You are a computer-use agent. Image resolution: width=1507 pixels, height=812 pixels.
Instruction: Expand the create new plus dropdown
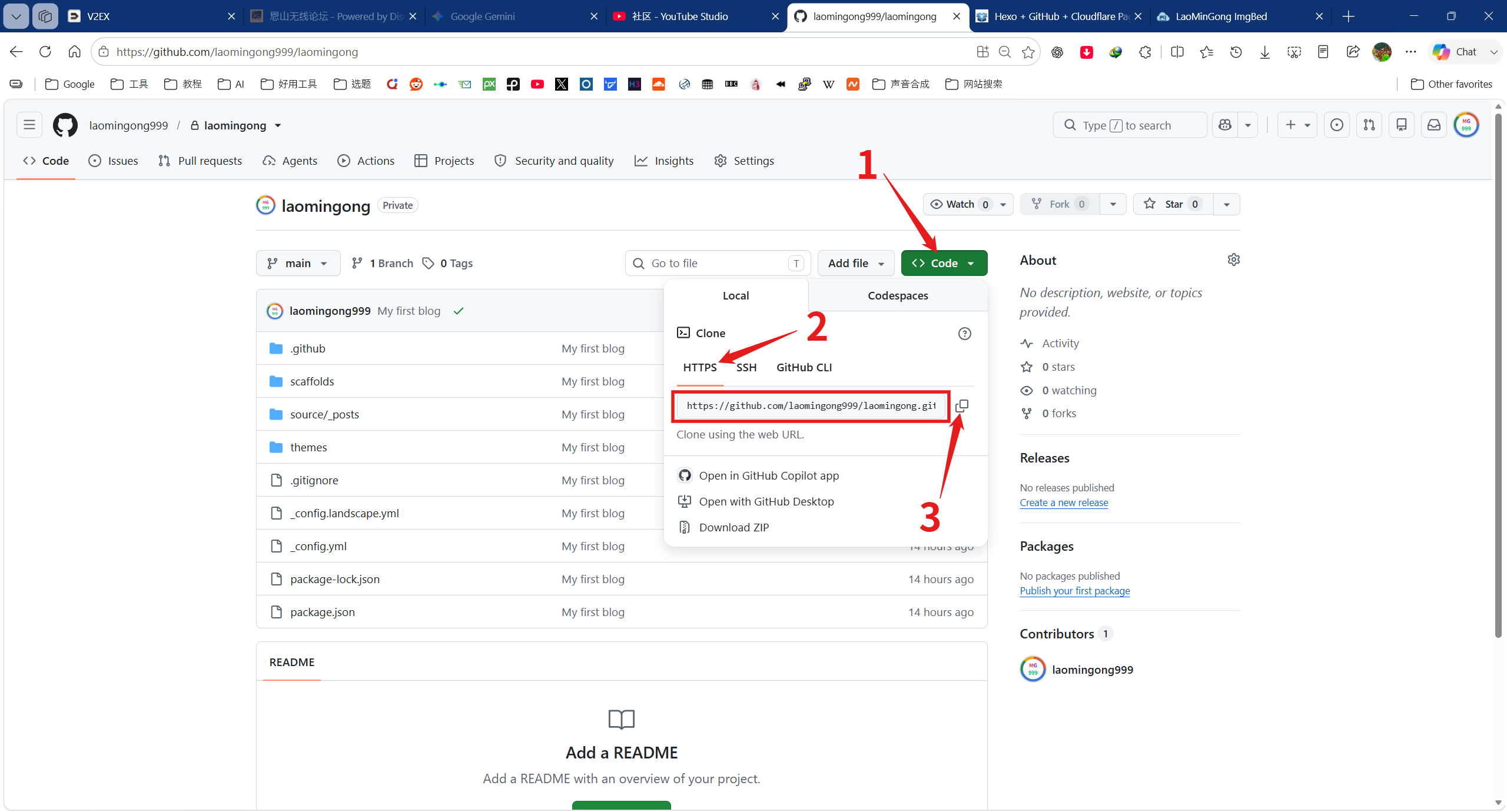pos(1297,125)
